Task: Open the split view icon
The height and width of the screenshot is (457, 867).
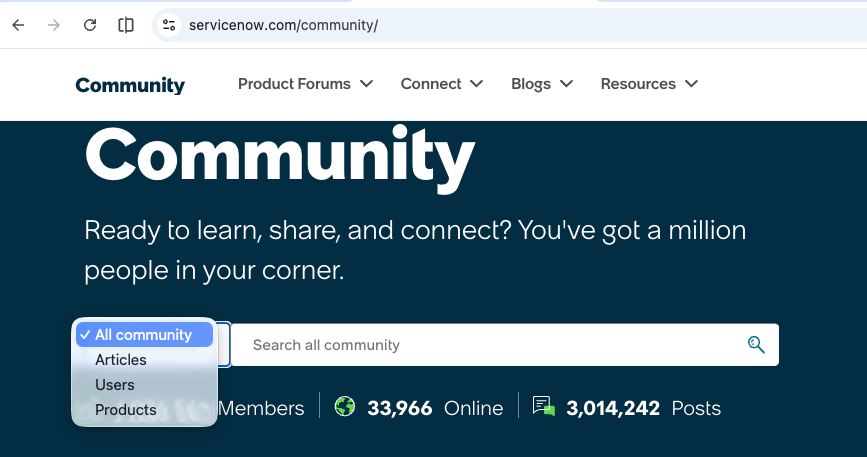Action: click(x=126, y=25)
